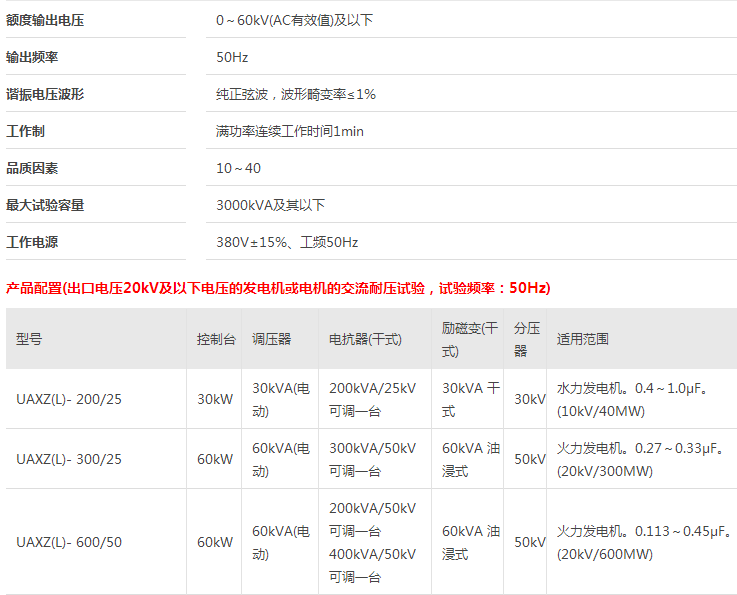
Task: Click the 调压器 column header
Action: coord(271,339)
